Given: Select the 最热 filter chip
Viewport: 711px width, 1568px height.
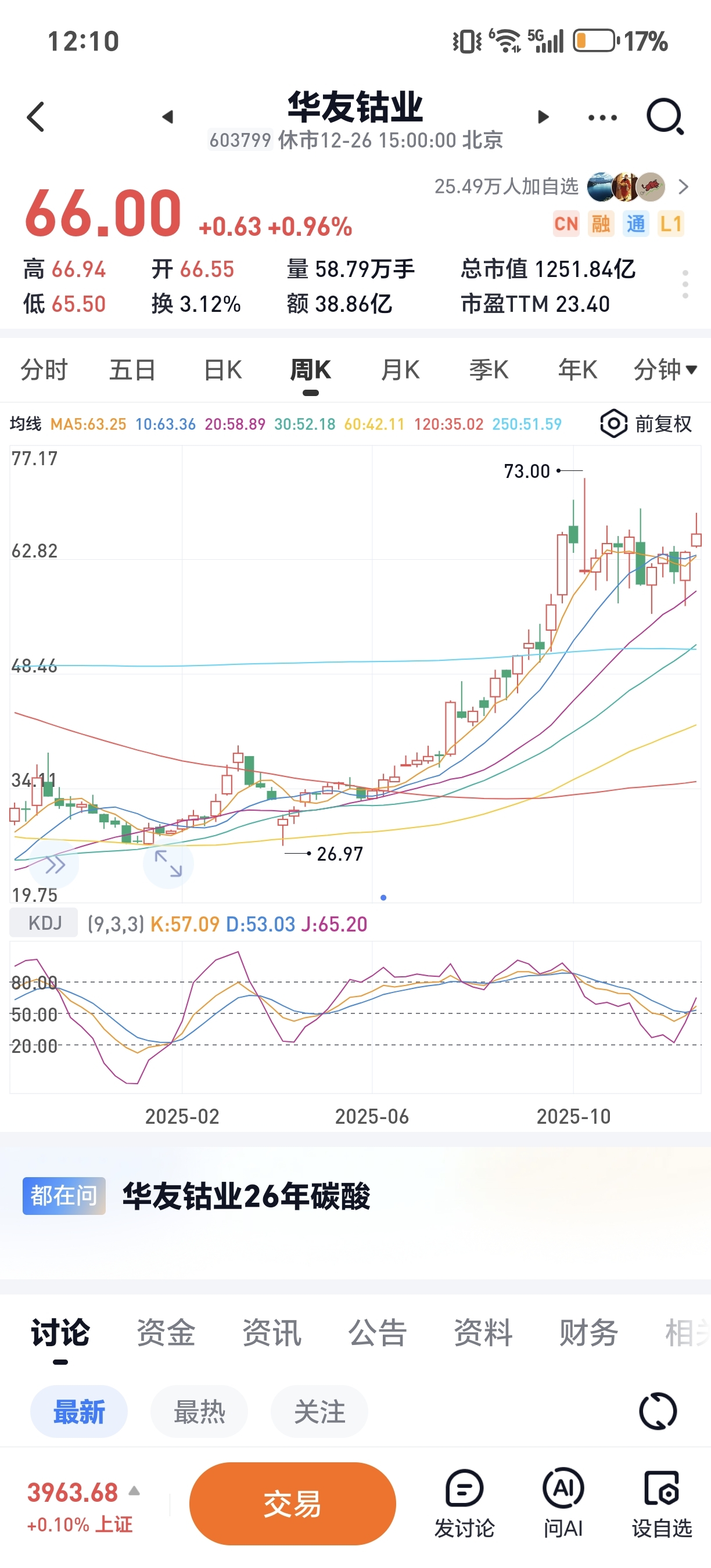Looking at the screenshot, I should tap(199, 1412).
